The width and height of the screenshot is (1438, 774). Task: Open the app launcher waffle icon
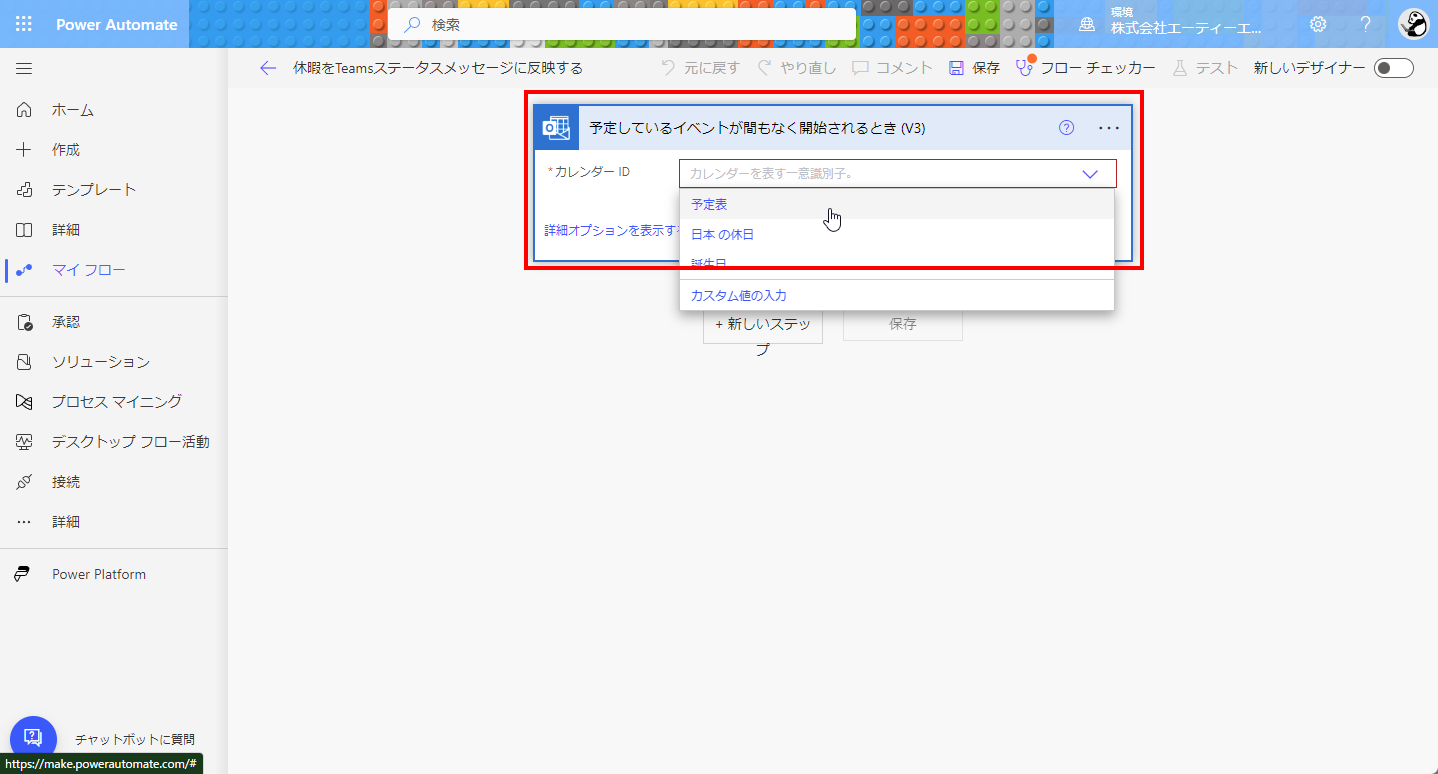(24, 24)
